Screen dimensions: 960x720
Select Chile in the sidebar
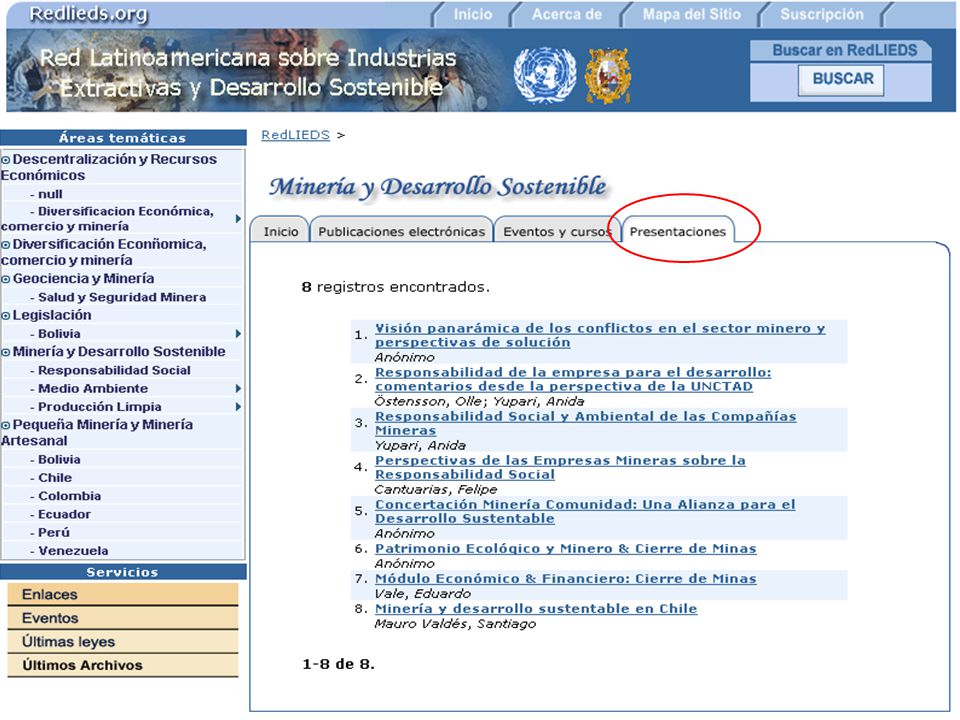click(x=55, y=478)
